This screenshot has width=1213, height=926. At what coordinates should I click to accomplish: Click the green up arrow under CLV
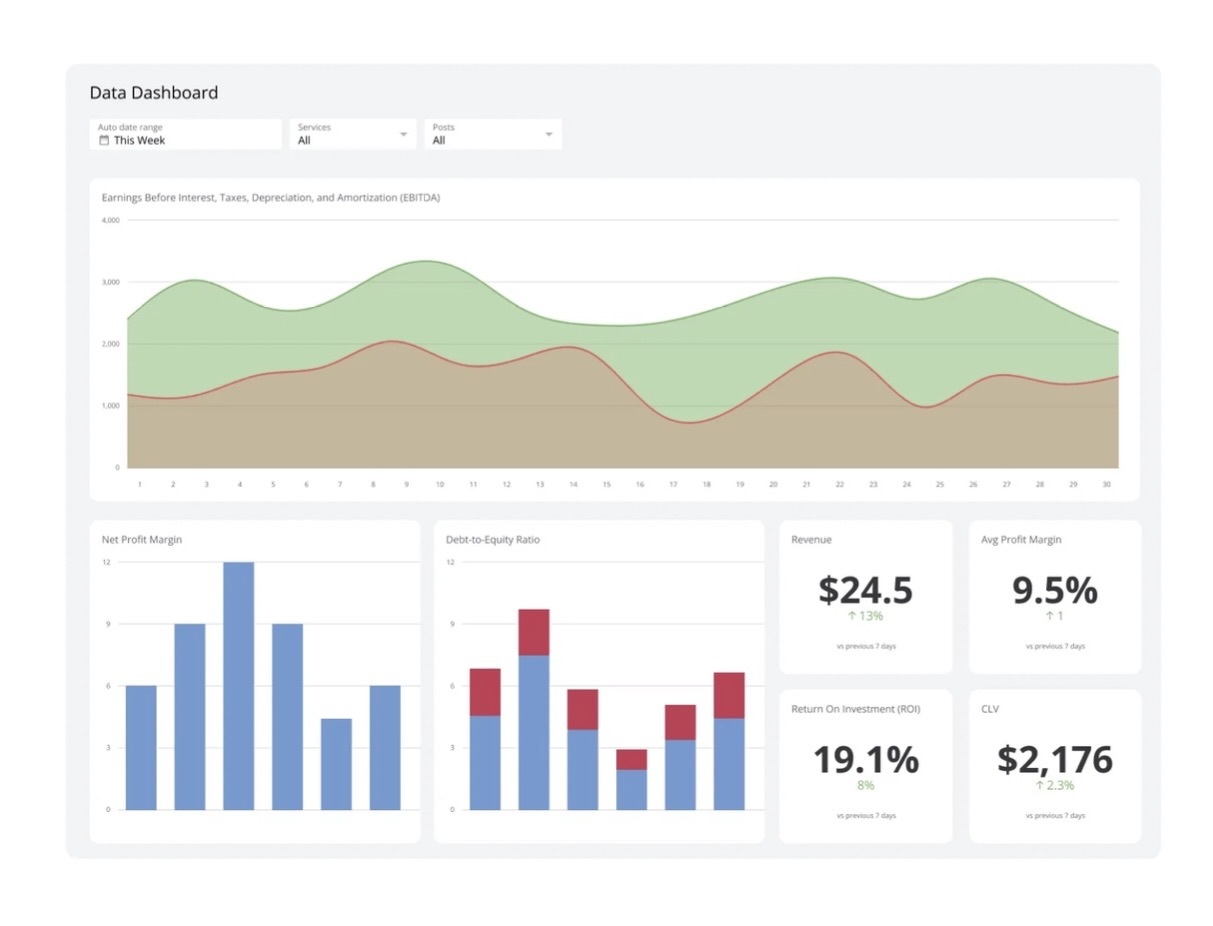[1039, 785]
